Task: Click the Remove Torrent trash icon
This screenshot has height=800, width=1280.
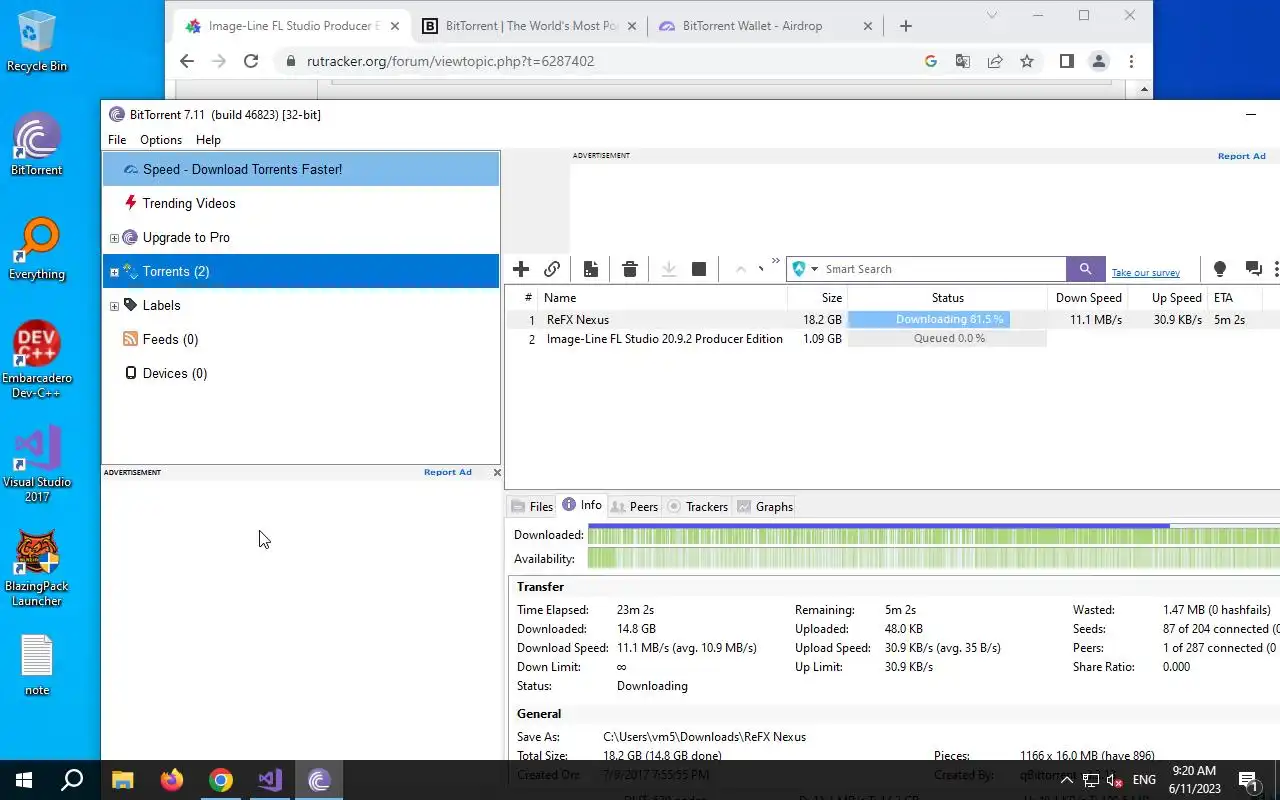Action: point(629,269)
